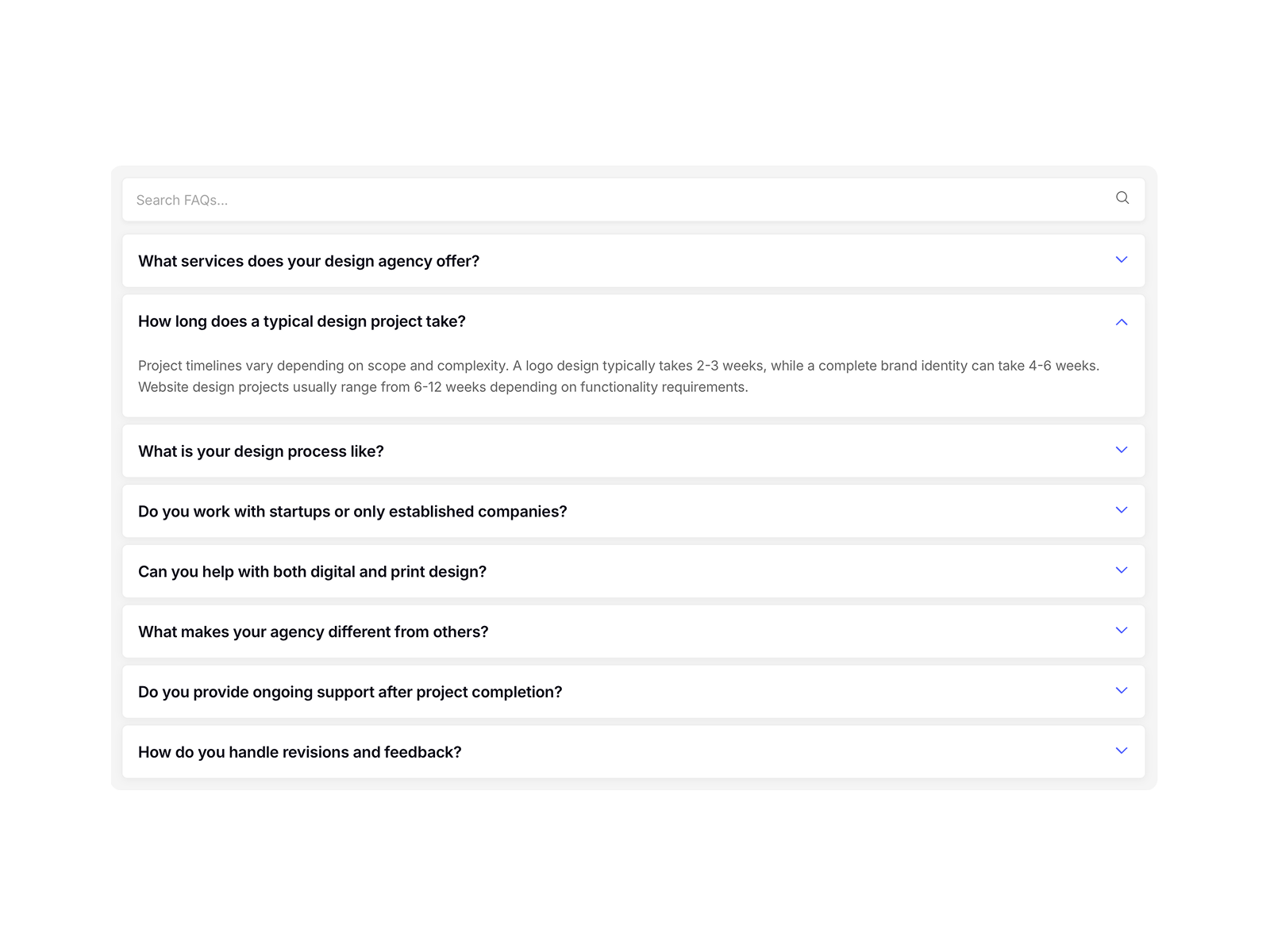Screen dimensions: 1270x952
Task: Click the chevron beside the startups question
Action: coord(1122,510)
